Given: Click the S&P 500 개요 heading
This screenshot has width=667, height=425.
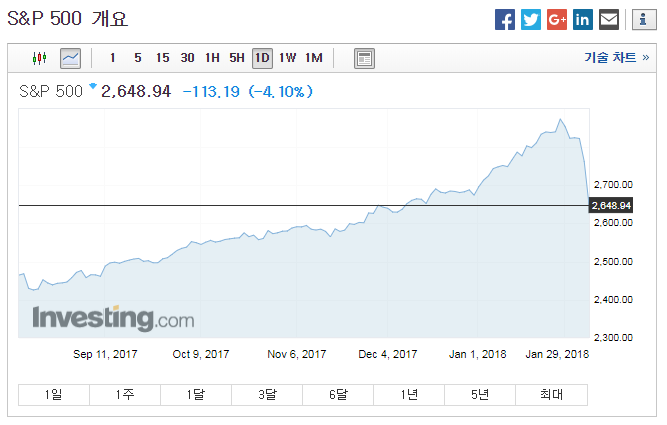Looking at the screenshot, I should 68,19.
